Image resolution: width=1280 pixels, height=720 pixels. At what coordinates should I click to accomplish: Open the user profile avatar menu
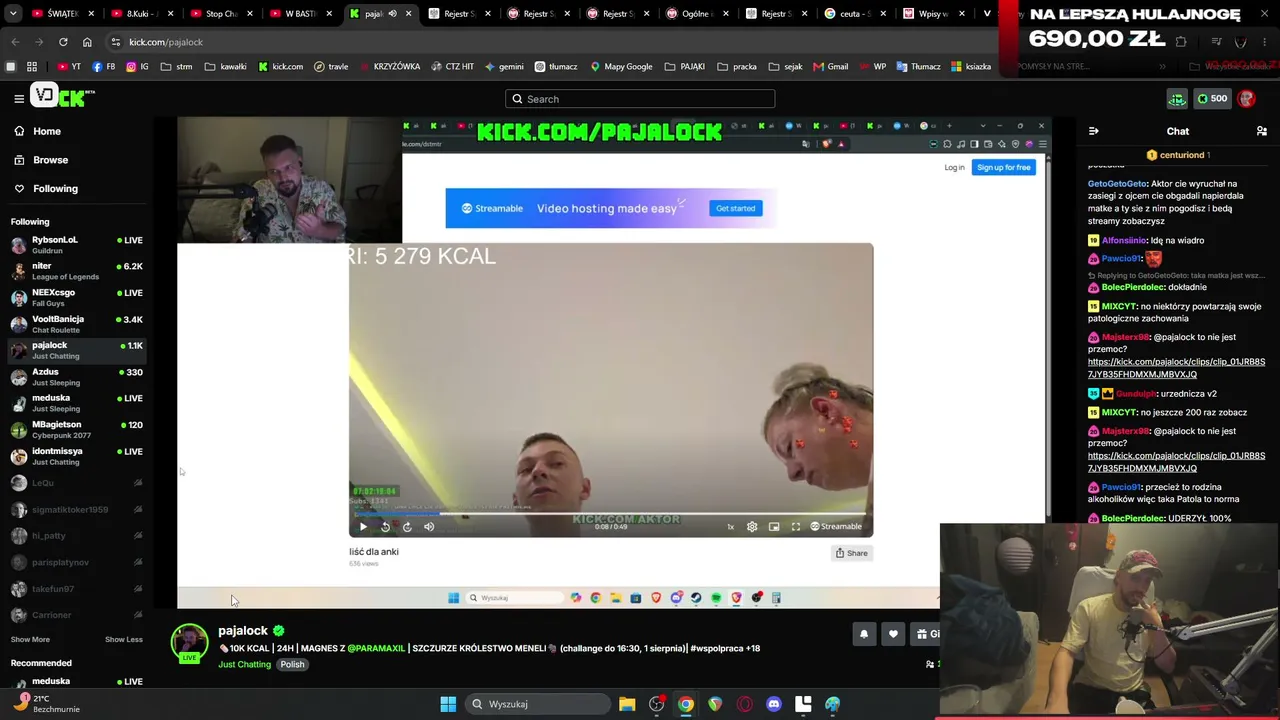tap(1246, 98)
